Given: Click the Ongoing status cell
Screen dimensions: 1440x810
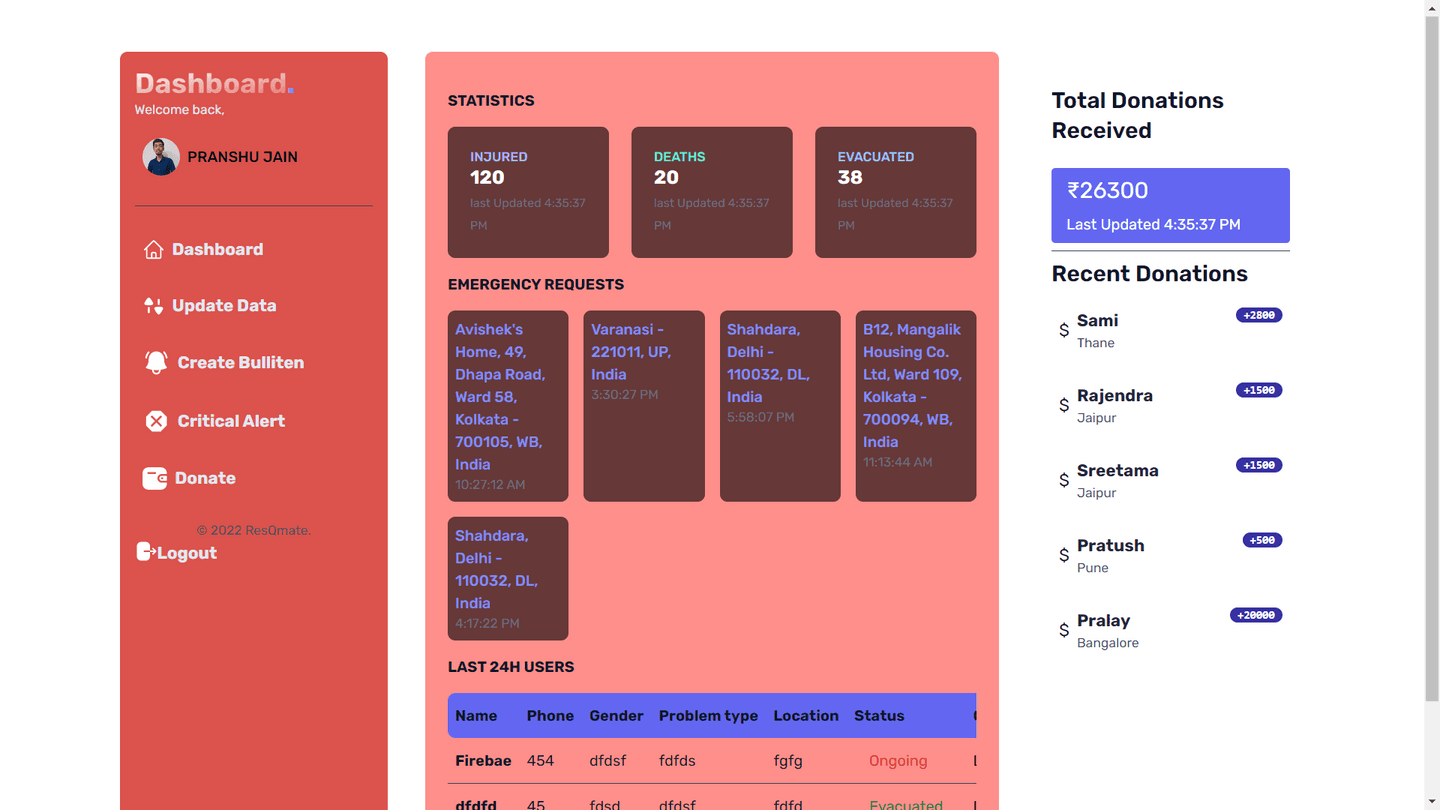Looking at the screenshot, I should (898, 761).
